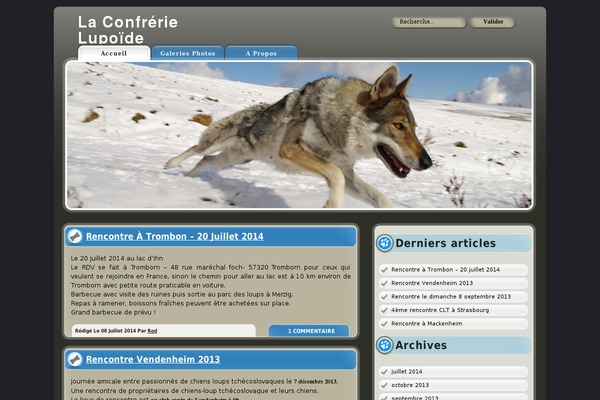This screenshot has height=400, width=600.
Task: Click the paw icon next to Archives heading
Action: [385, 345]
